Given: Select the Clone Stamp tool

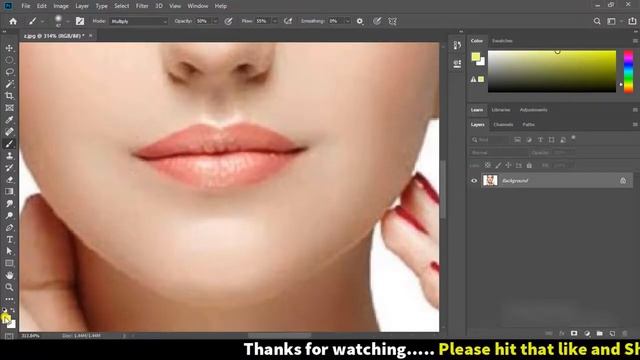Looking at the screenshot, I should coord(9,156).
